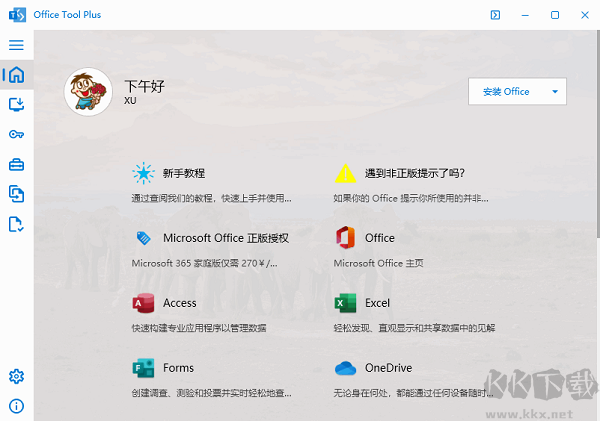600x421 pixels.
Task: Open Microsoft Office 正版授权 link
Action: tap(226, 238)
